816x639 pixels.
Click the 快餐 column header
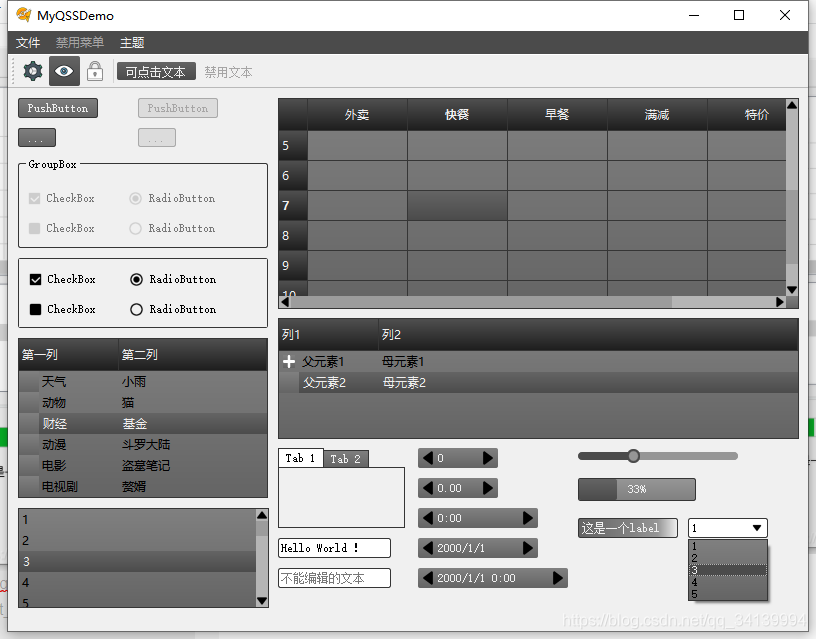click(457, 114)
